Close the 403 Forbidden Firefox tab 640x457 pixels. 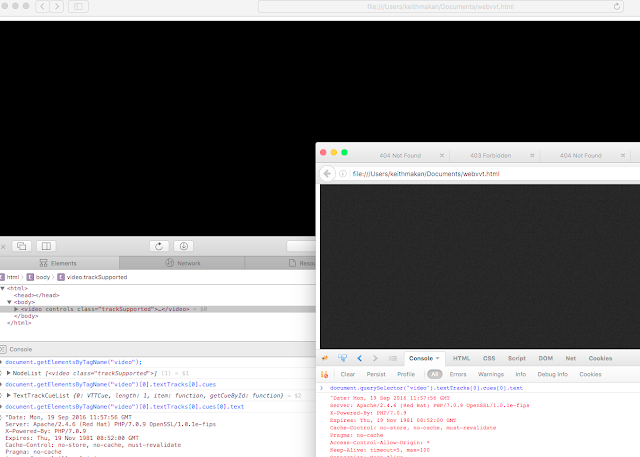(532, 155)
